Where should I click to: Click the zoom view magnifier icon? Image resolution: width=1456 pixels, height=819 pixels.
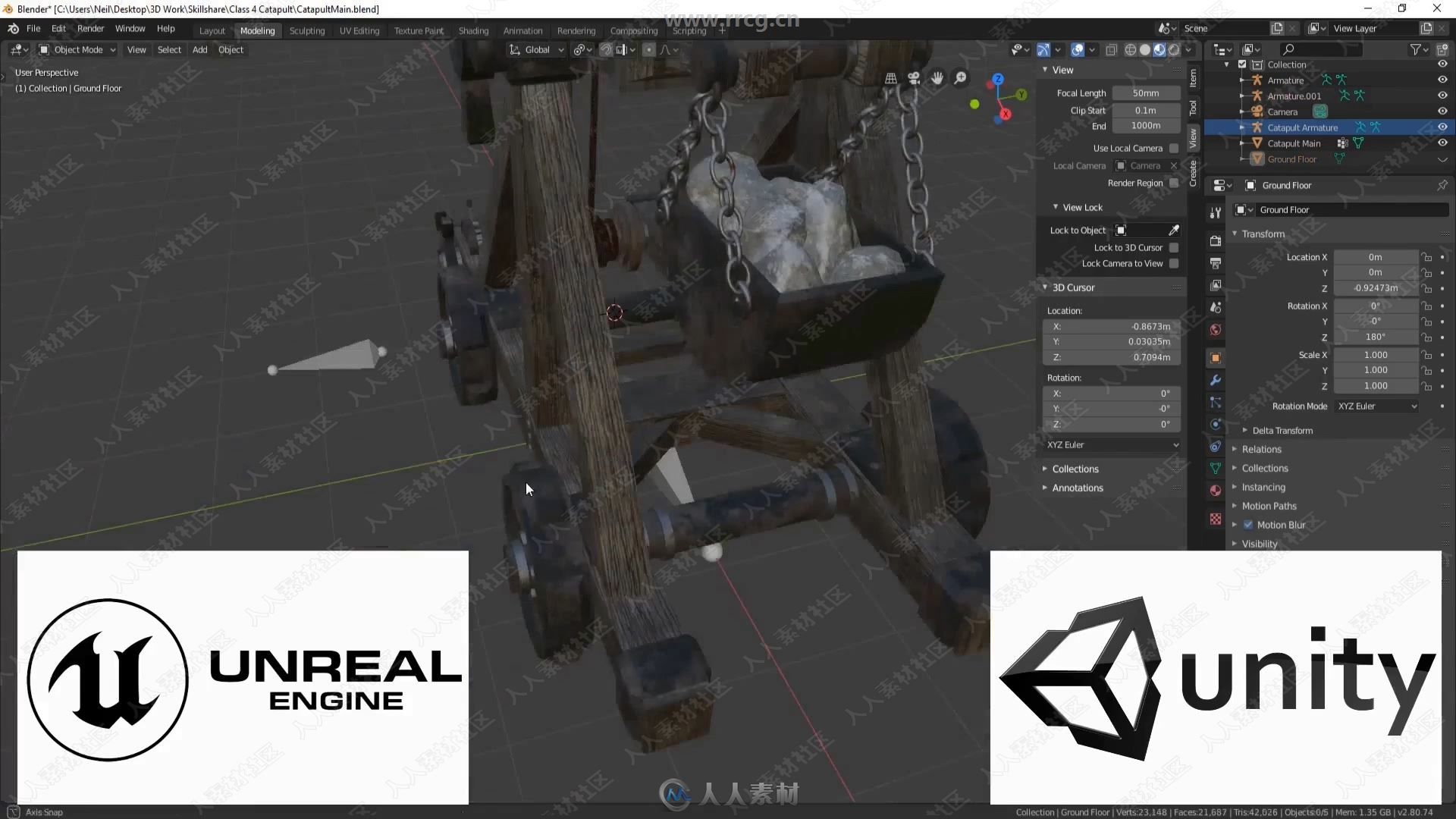pos(961,78)
